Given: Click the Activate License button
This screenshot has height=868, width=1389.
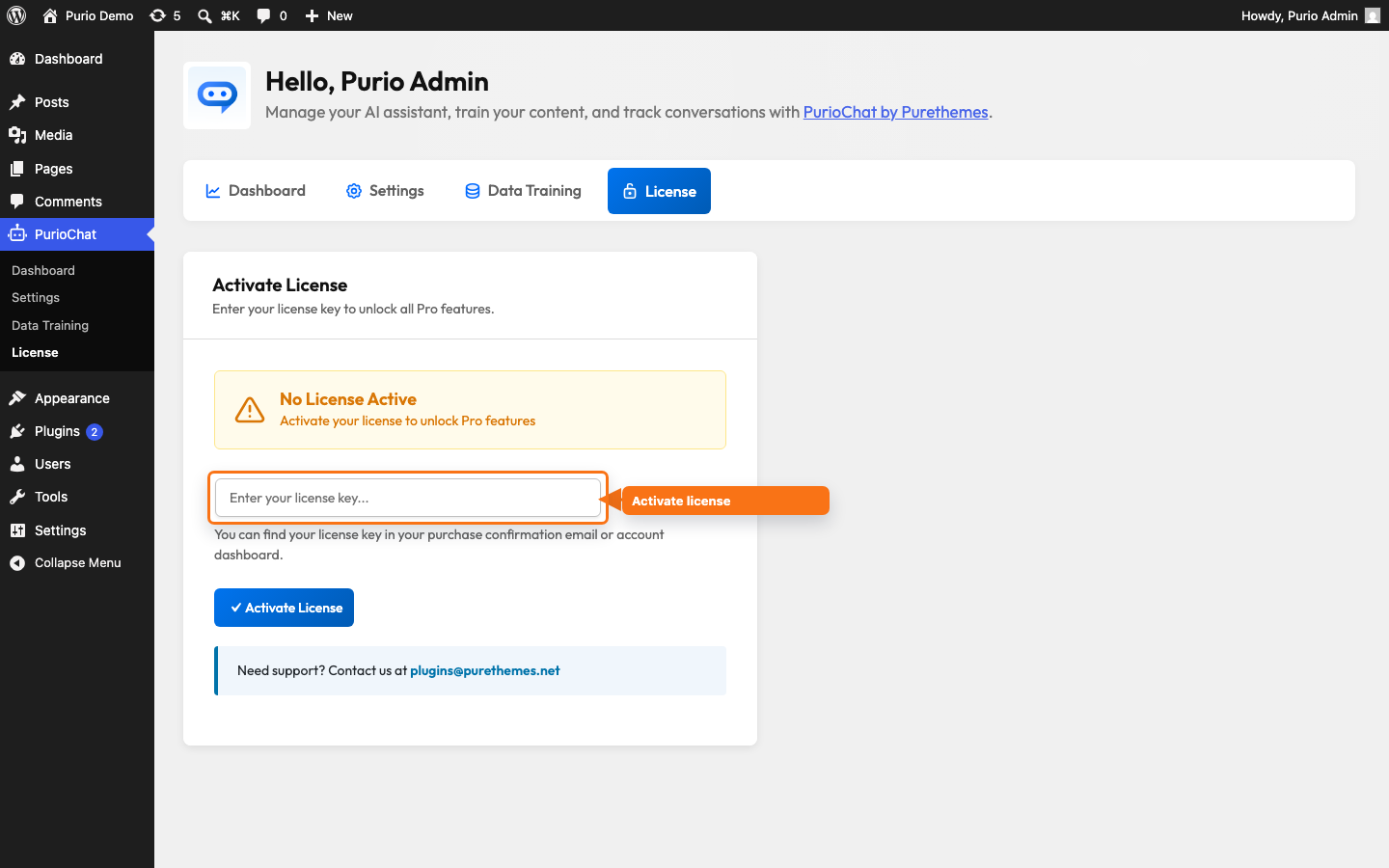Looking at the screenshot, I should (284, 608).
